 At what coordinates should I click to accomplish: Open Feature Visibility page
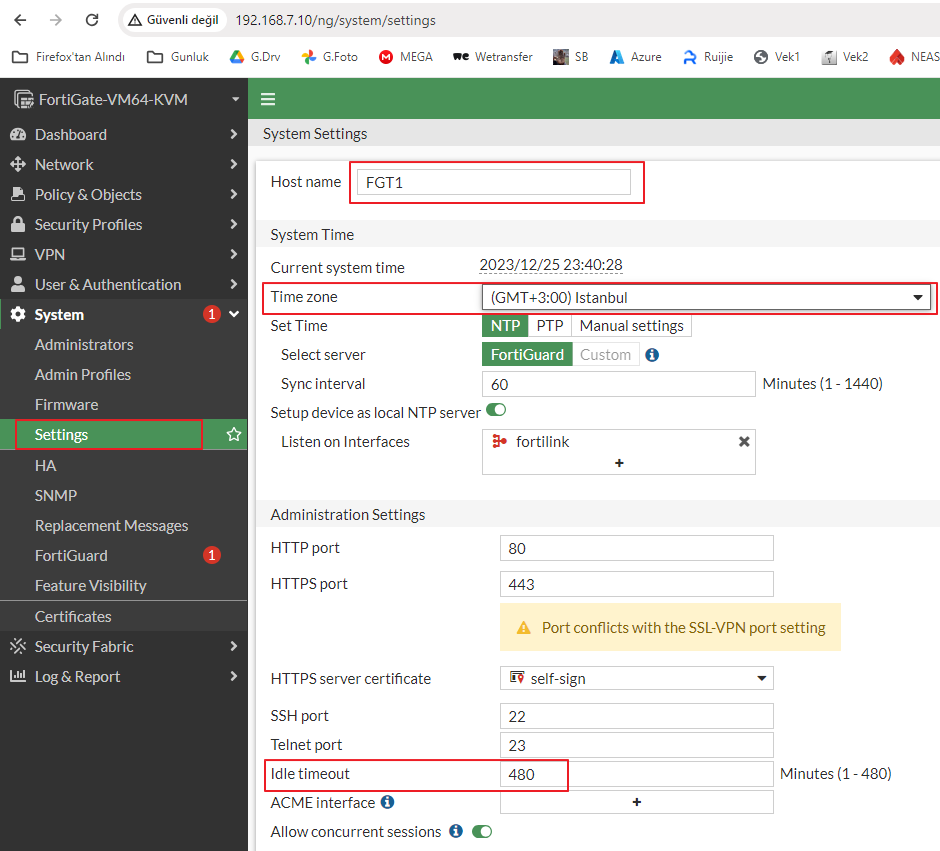tap(91, 586)
